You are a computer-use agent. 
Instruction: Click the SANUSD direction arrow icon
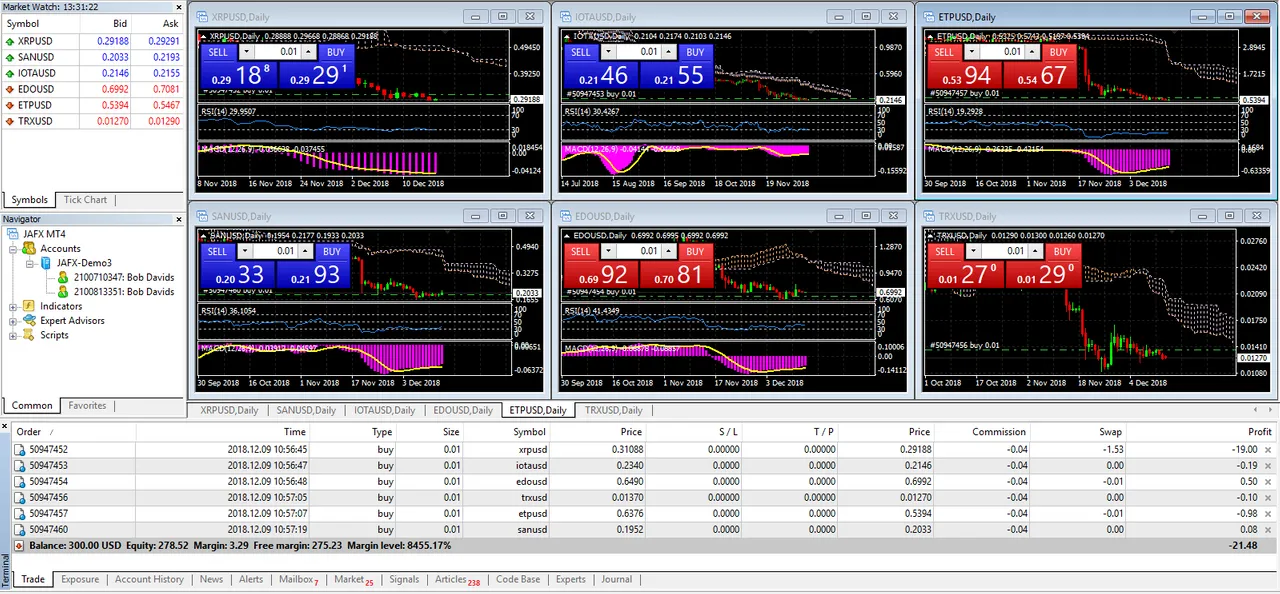coord(10,57)
